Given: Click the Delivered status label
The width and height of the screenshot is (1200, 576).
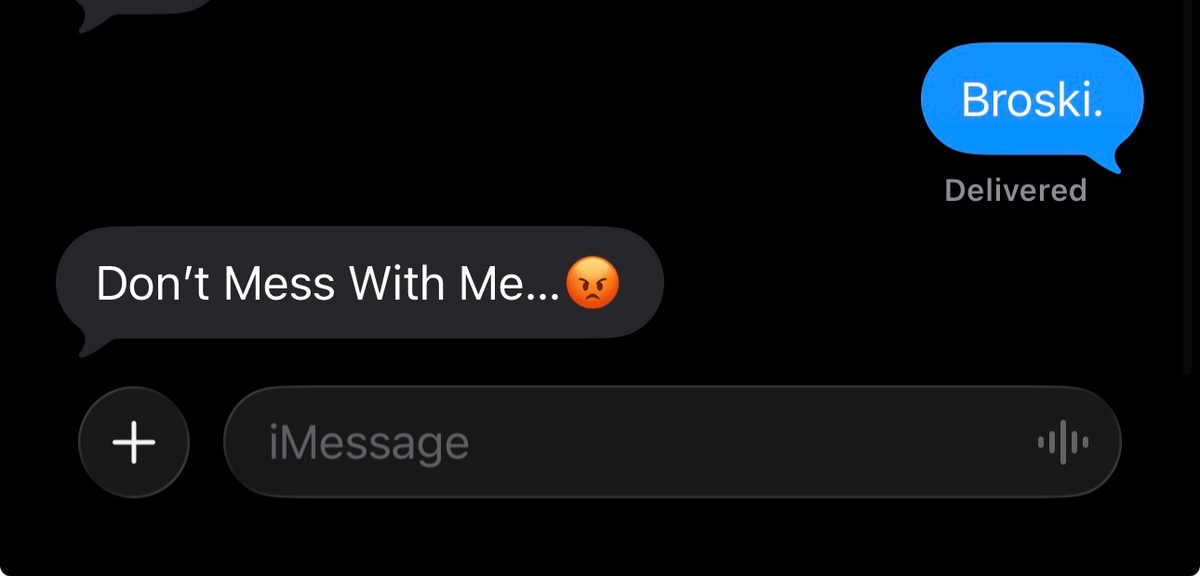Looking at the screenshot, I should point(1015,190).
